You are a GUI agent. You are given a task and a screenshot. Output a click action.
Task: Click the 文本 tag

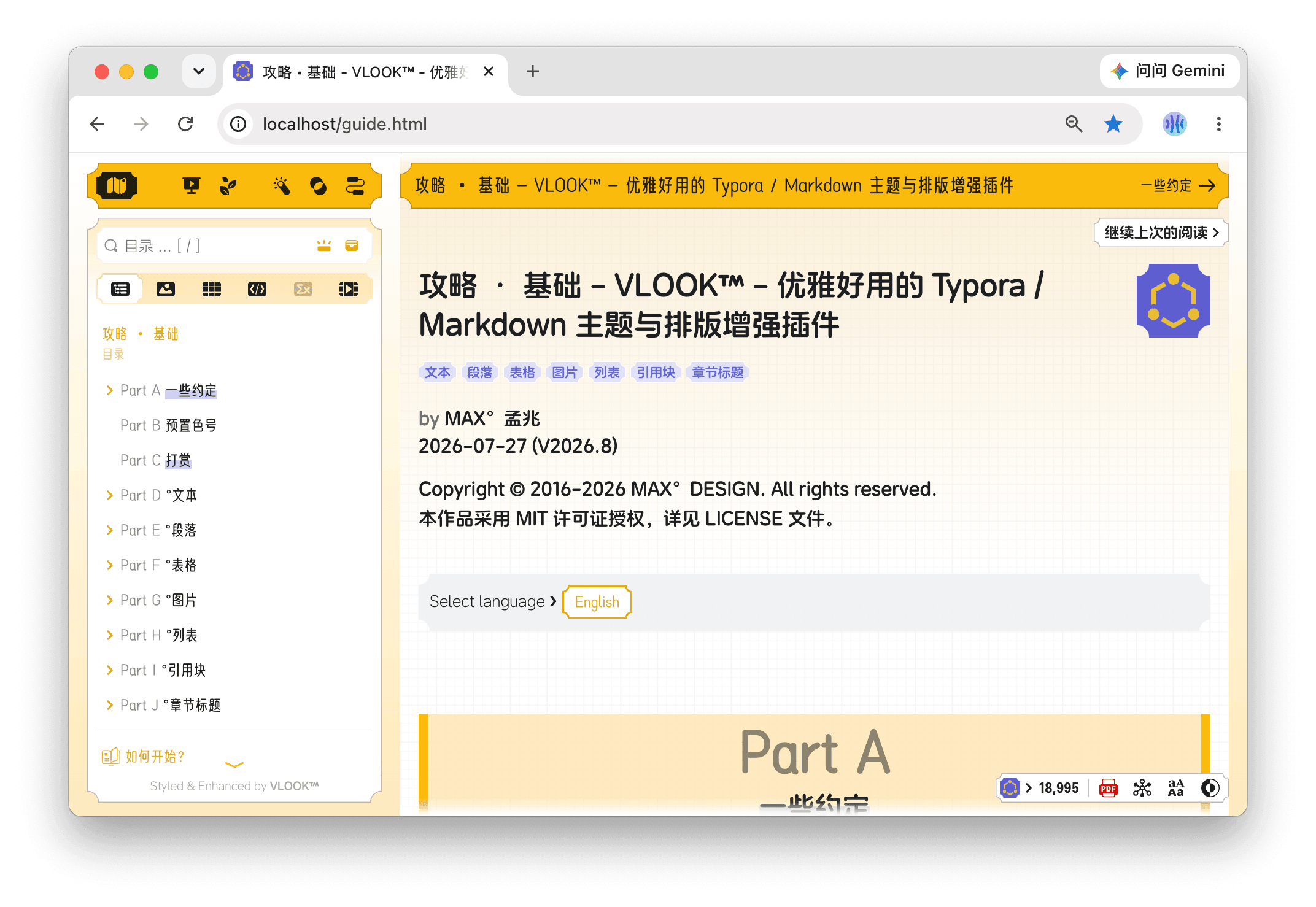pos(438,372)
